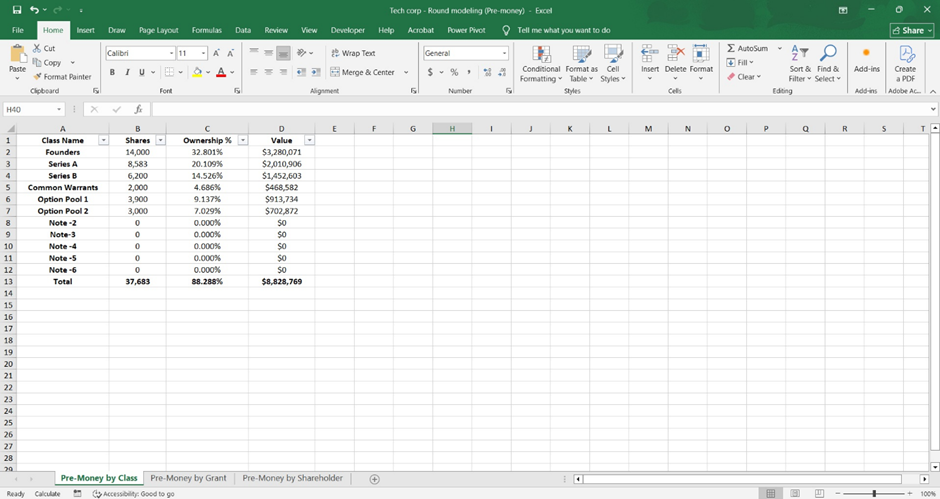Screen dimensions: 940x499
Task: Click the Name Box showing H40
Action: (x=28, y=109)
